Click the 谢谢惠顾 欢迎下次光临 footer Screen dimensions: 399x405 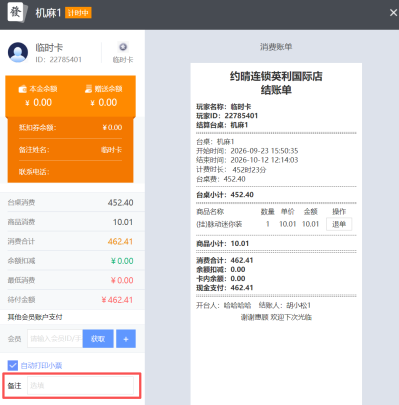pyautogui.click(x=276, y=317)
